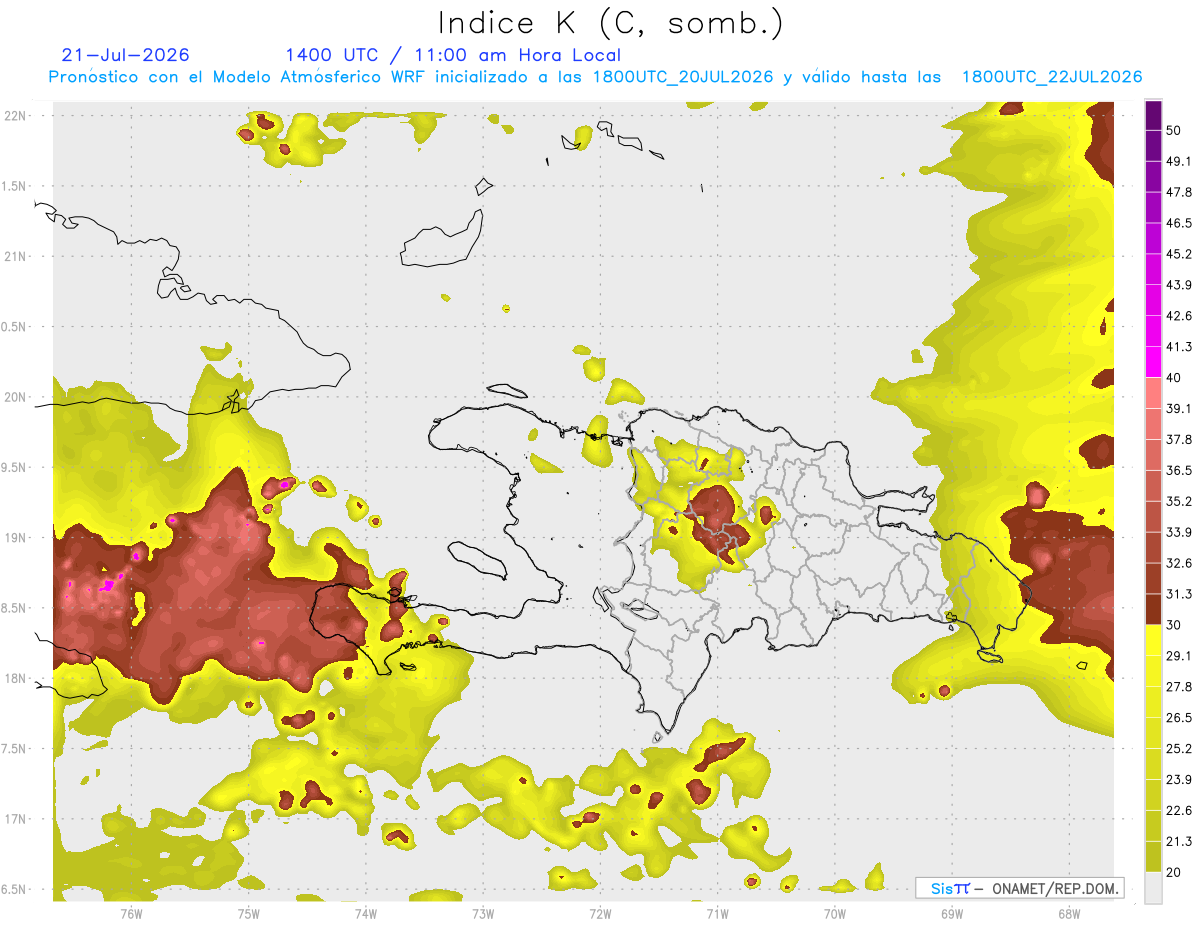Click the 'ONAMET/REP.DOM.' credit label
Viewport: 1200px width, 927px height.
(x=1057, y=888)
